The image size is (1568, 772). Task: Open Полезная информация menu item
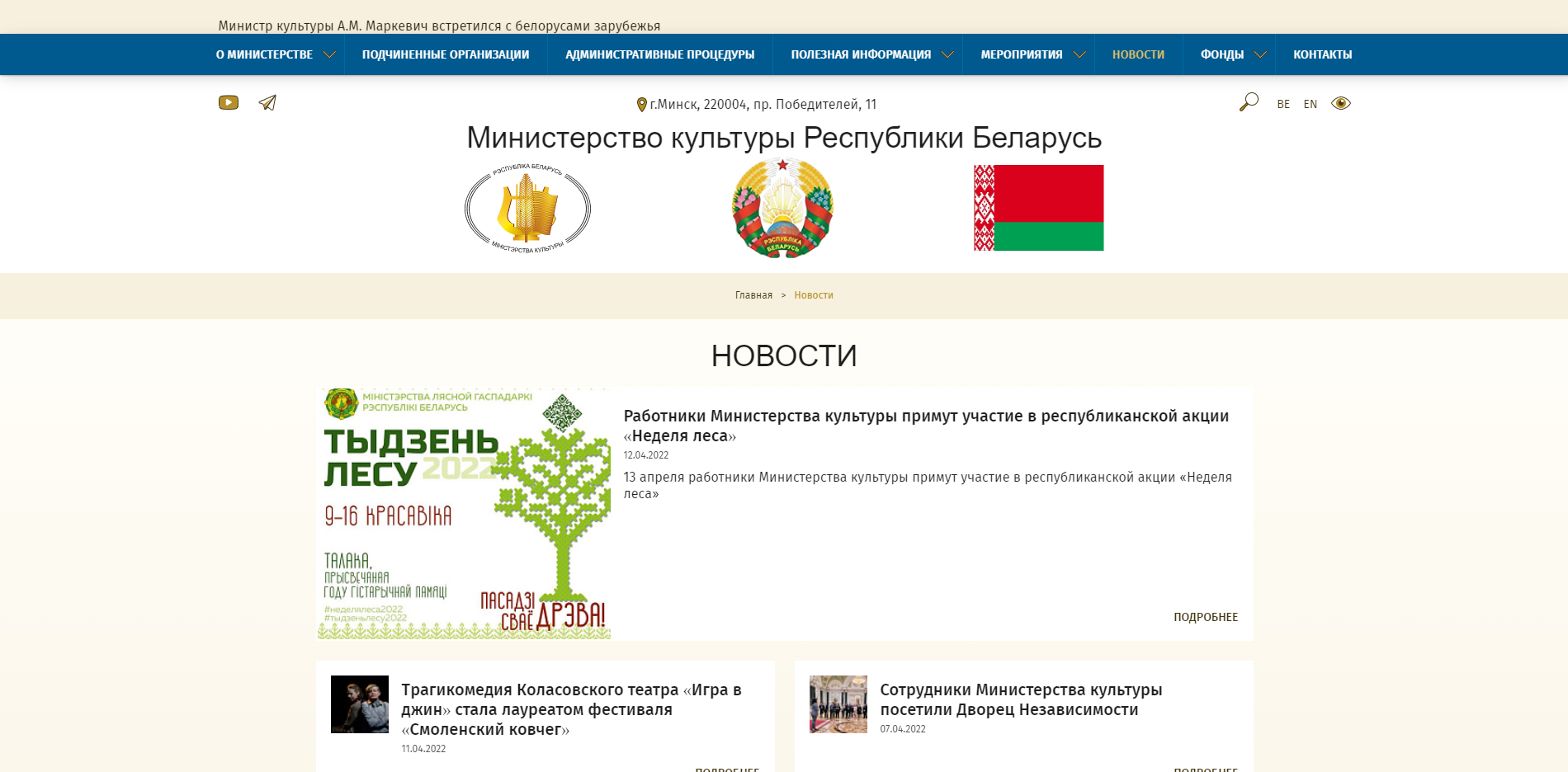(x=861, y=54)
